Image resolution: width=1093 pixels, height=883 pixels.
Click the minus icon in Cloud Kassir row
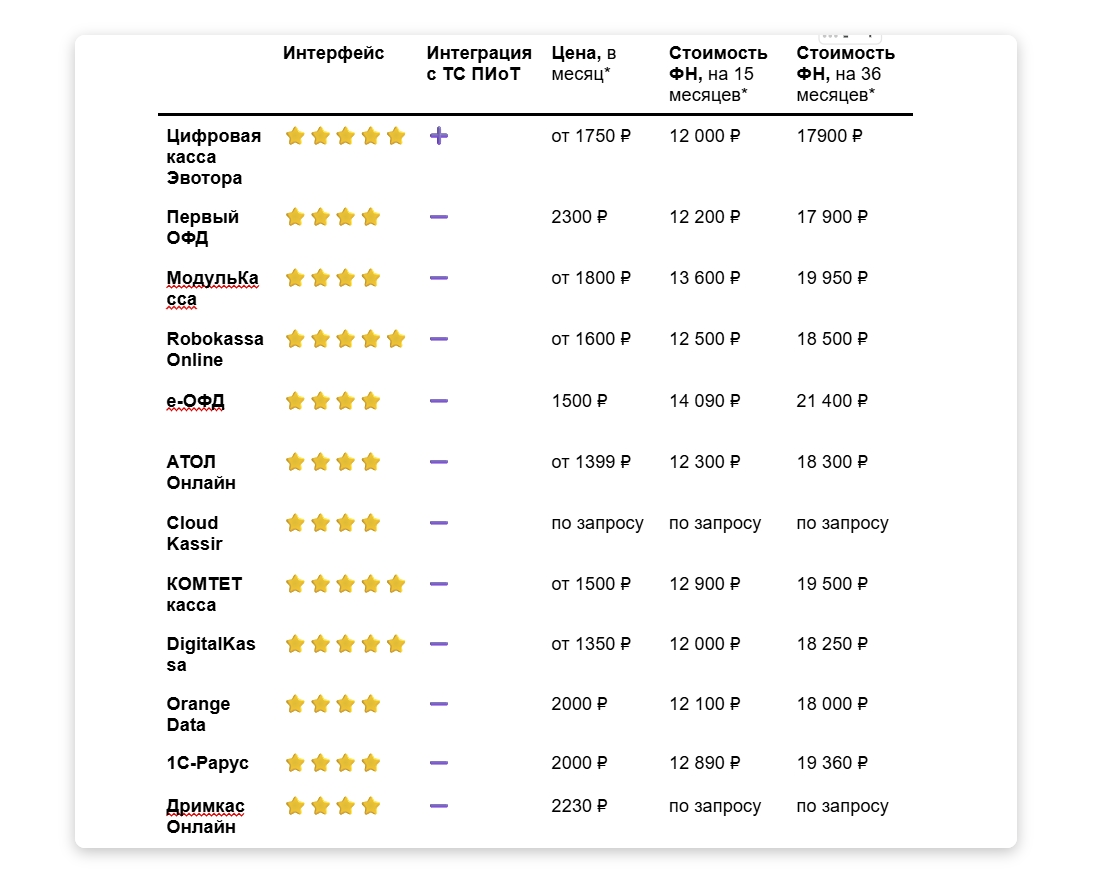[438, 523]
